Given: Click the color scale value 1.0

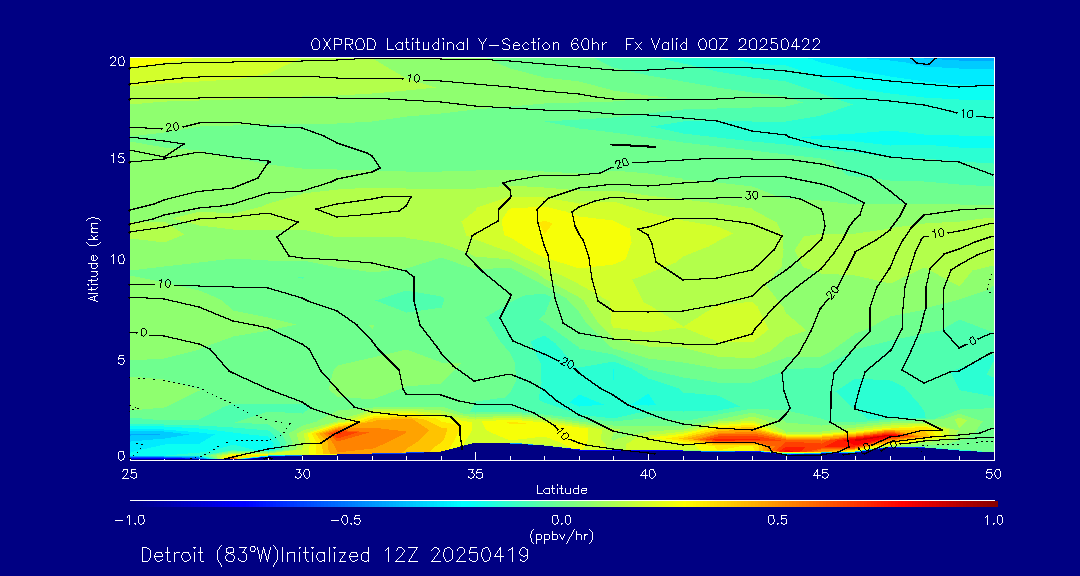Looking at the screenshot, I should coord(993,520).
